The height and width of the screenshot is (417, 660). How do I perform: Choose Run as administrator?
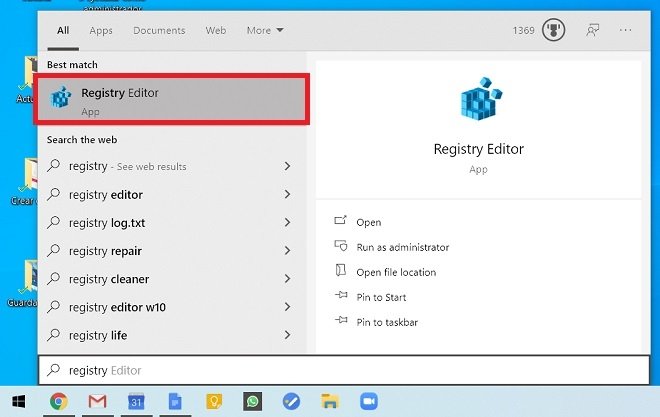tap(403, 247)
